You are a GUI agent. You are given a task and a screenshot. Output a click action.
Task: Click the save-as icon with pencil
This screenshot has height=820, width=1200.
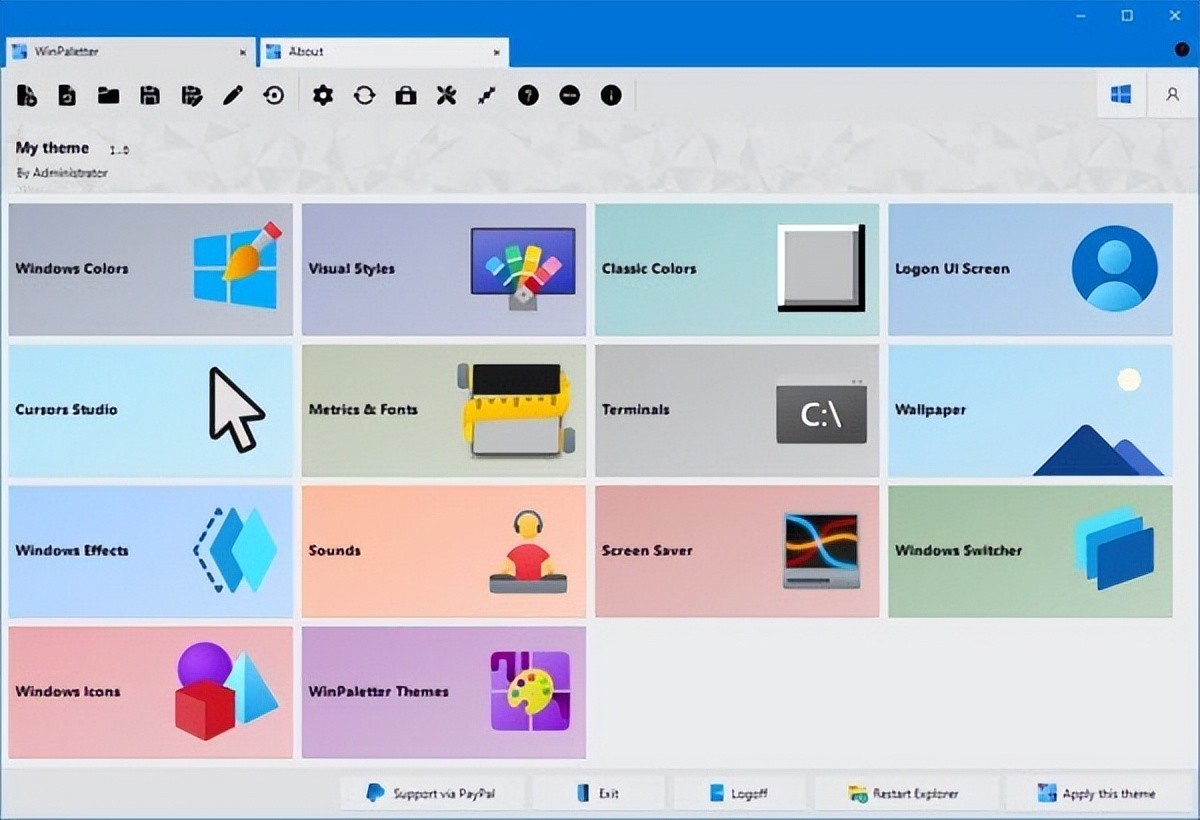tap(191, 96)
